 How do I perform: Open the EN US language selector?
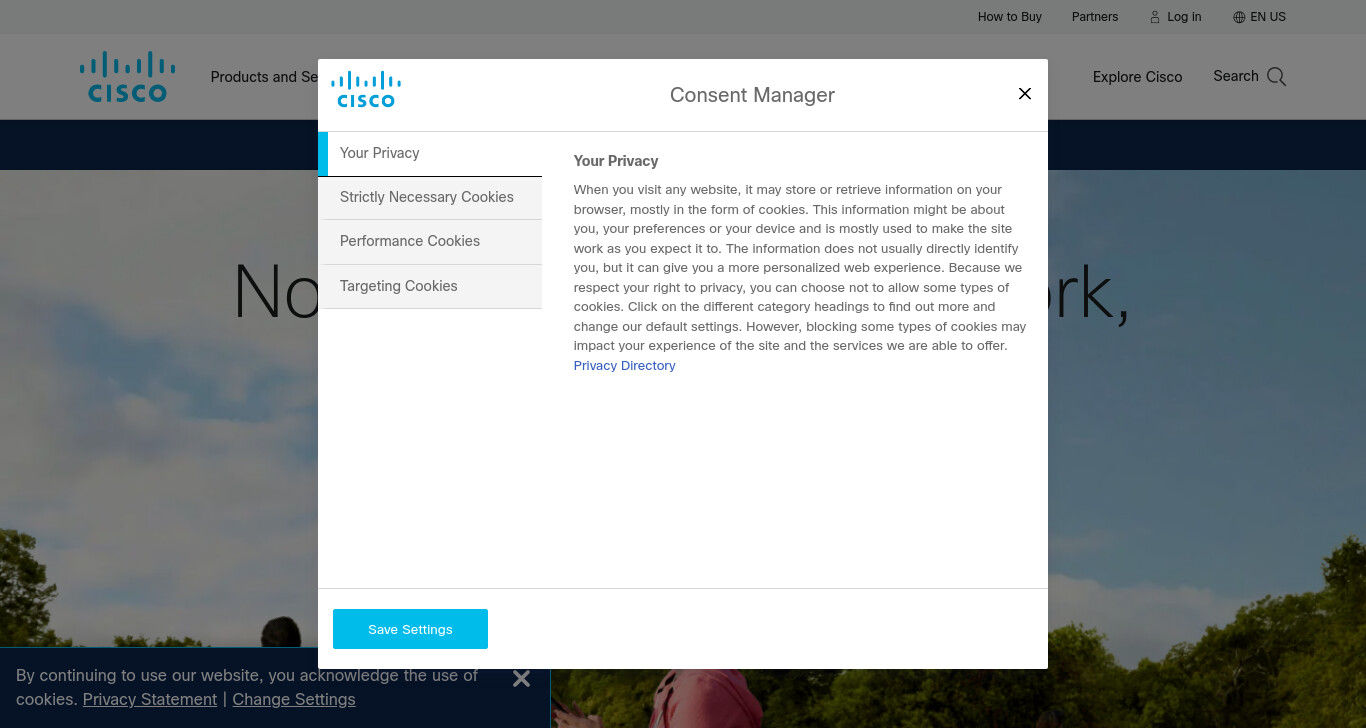coord(1260,17)
